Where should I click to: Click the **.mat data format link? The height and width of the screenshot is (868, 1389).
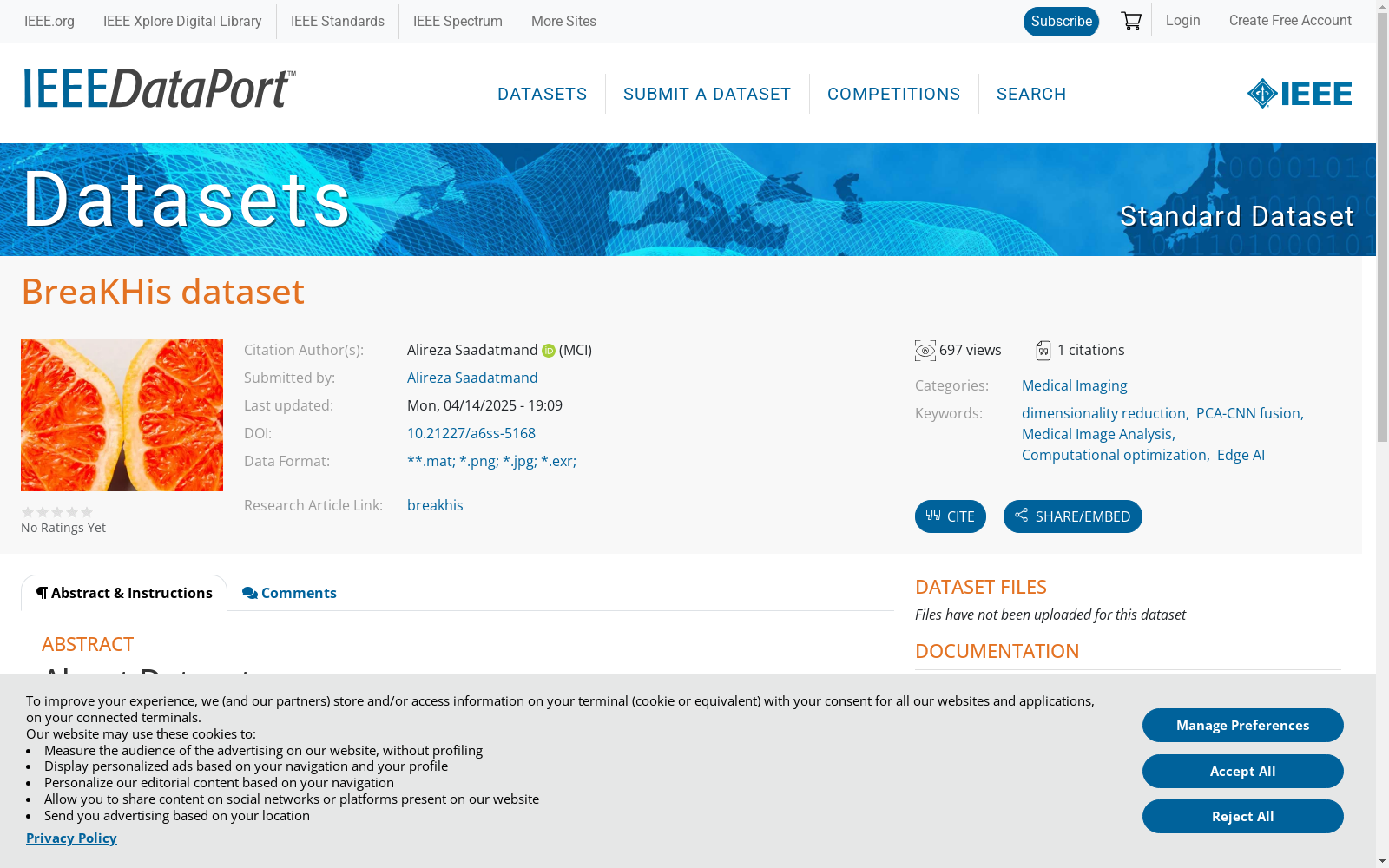431,461
